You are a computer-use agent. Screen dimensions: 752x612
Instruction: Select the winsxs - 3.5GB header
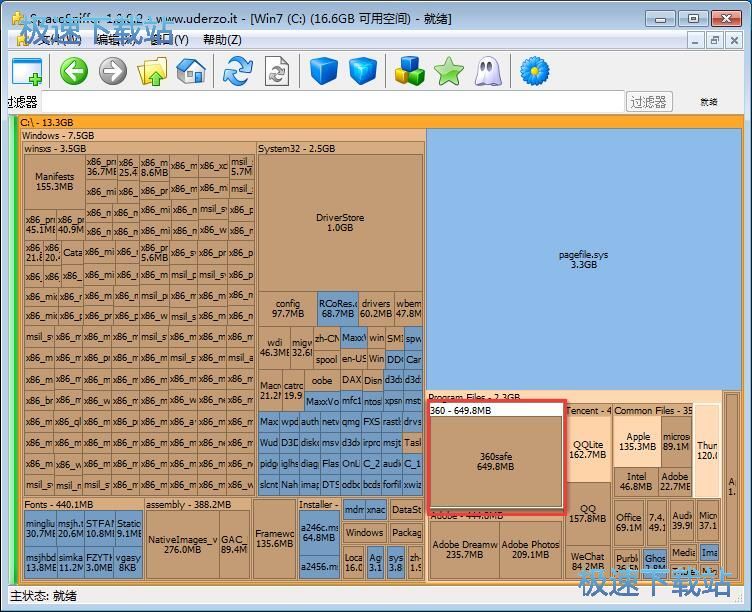140,148
